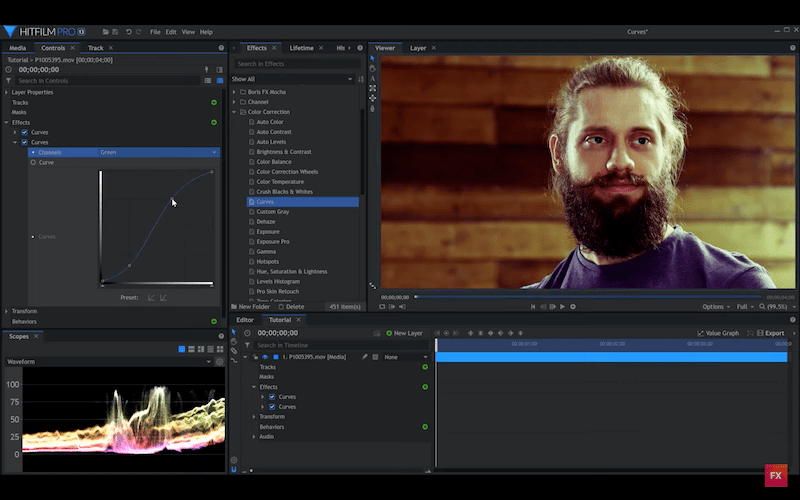Click the New Folder button
The width and height of the screenshot is (800, 500).
(251, 307)
